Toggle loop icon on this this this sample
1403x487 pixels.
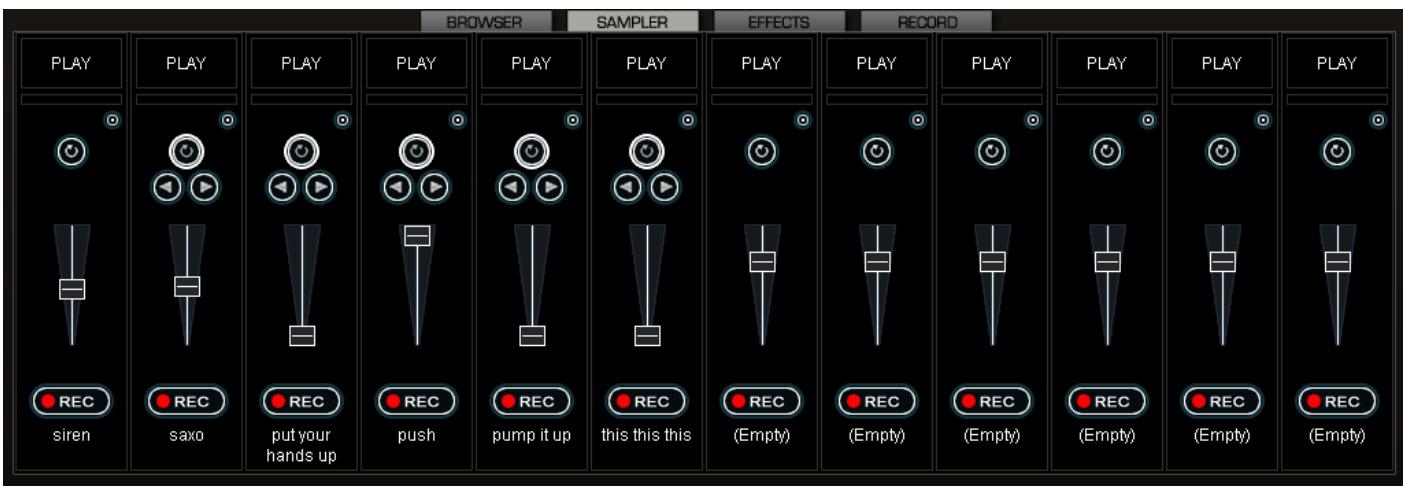(646, 152)
